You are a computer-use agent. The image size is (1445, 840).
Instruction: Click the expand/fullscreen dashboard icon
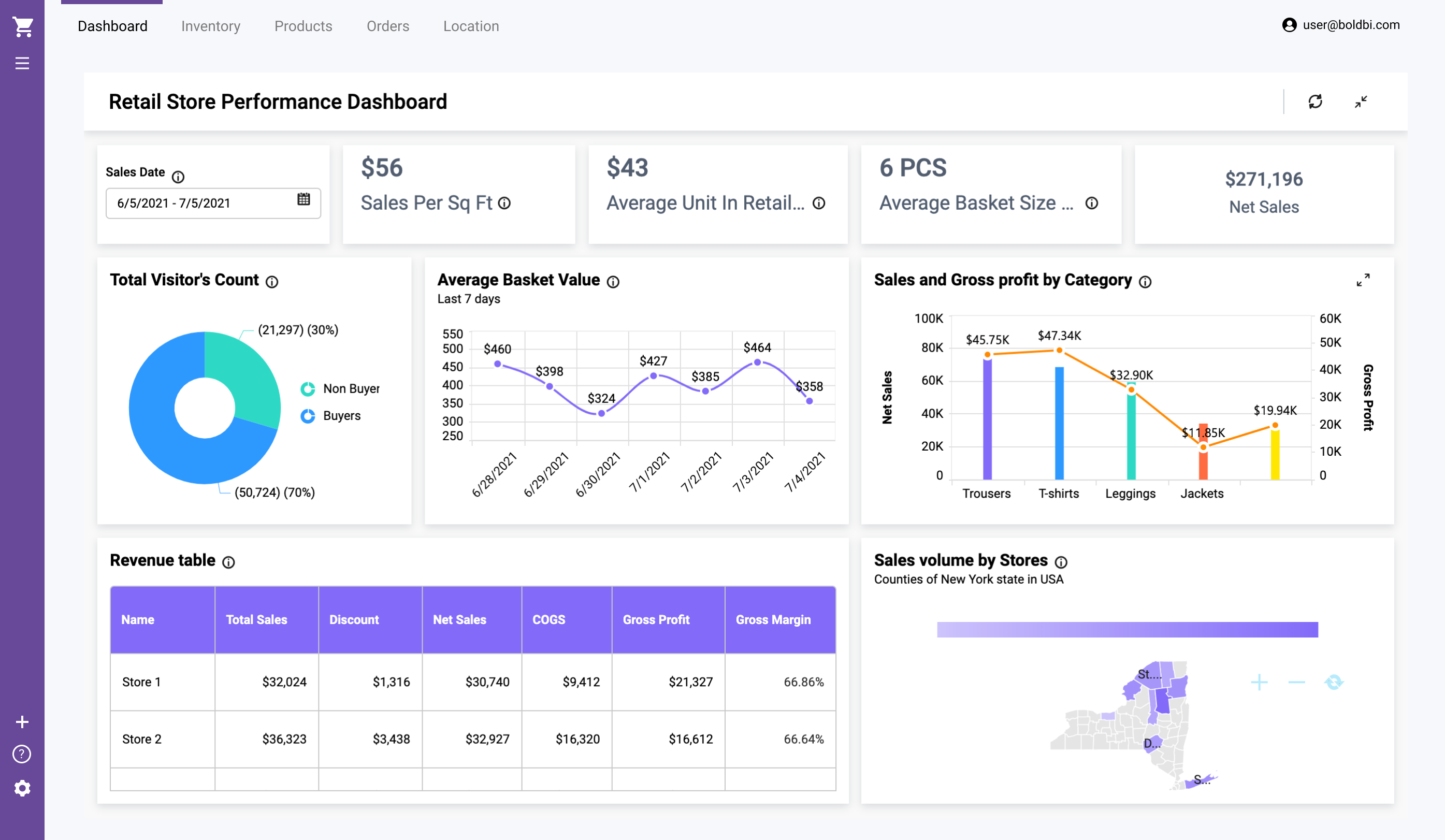pyautogui.click(x=1361, y=100)
